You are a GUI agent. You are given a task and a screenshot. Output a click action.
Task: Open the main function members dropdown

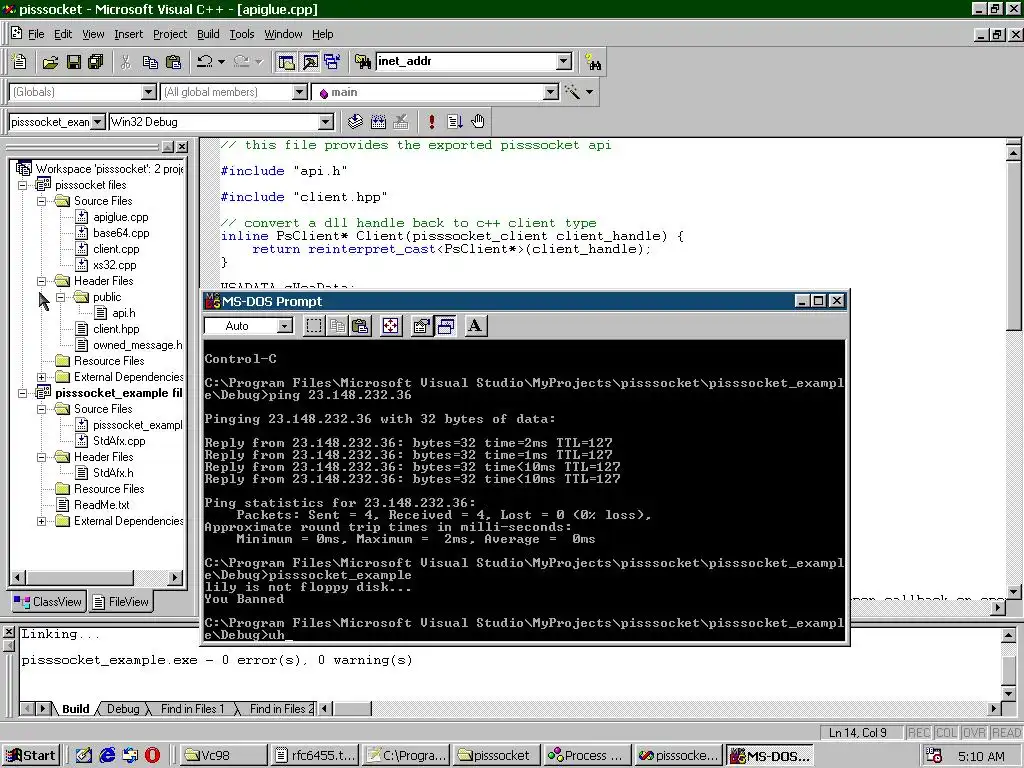[551, 92]
